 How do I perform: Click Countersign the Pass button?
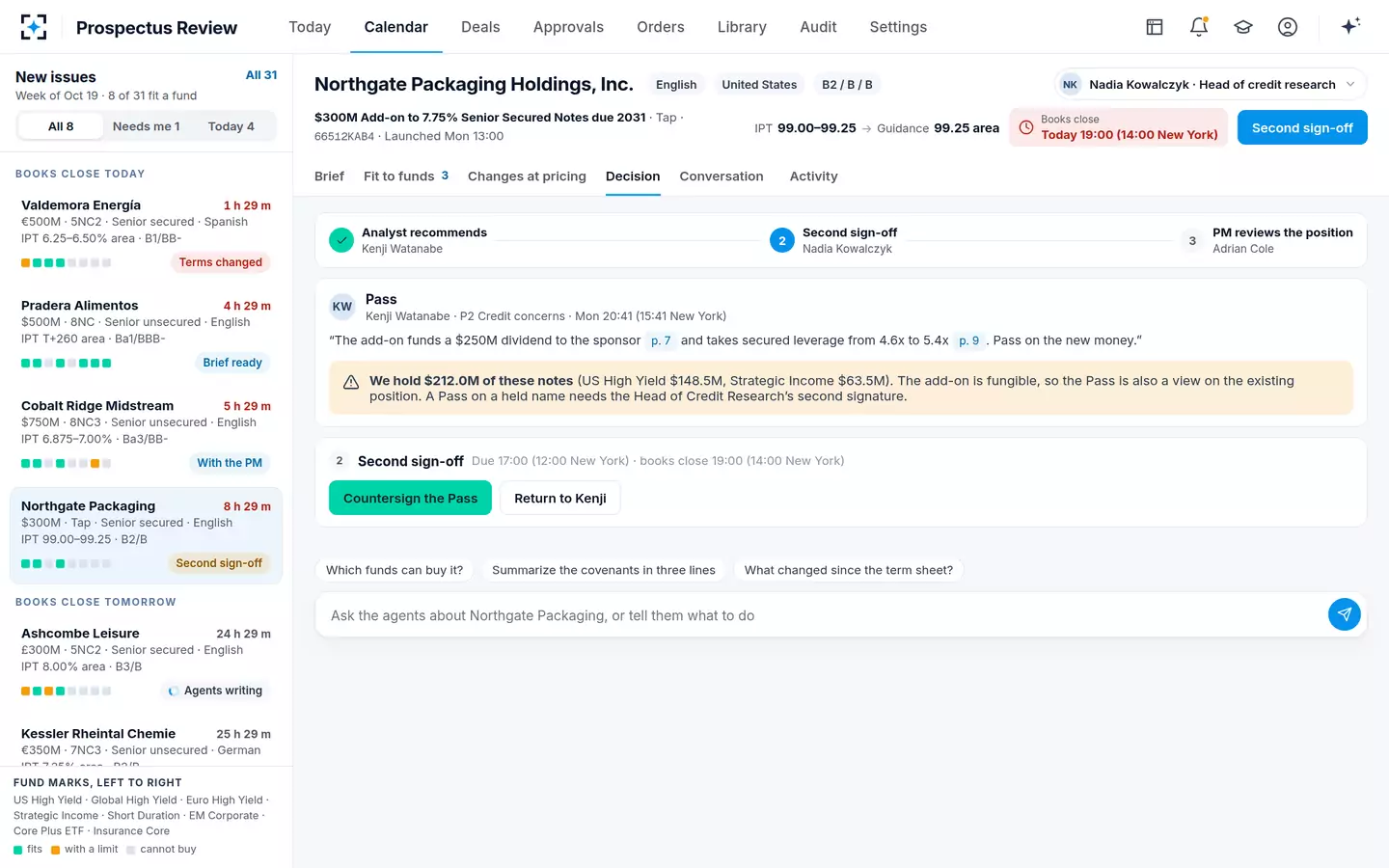click(x=410, y=498)
